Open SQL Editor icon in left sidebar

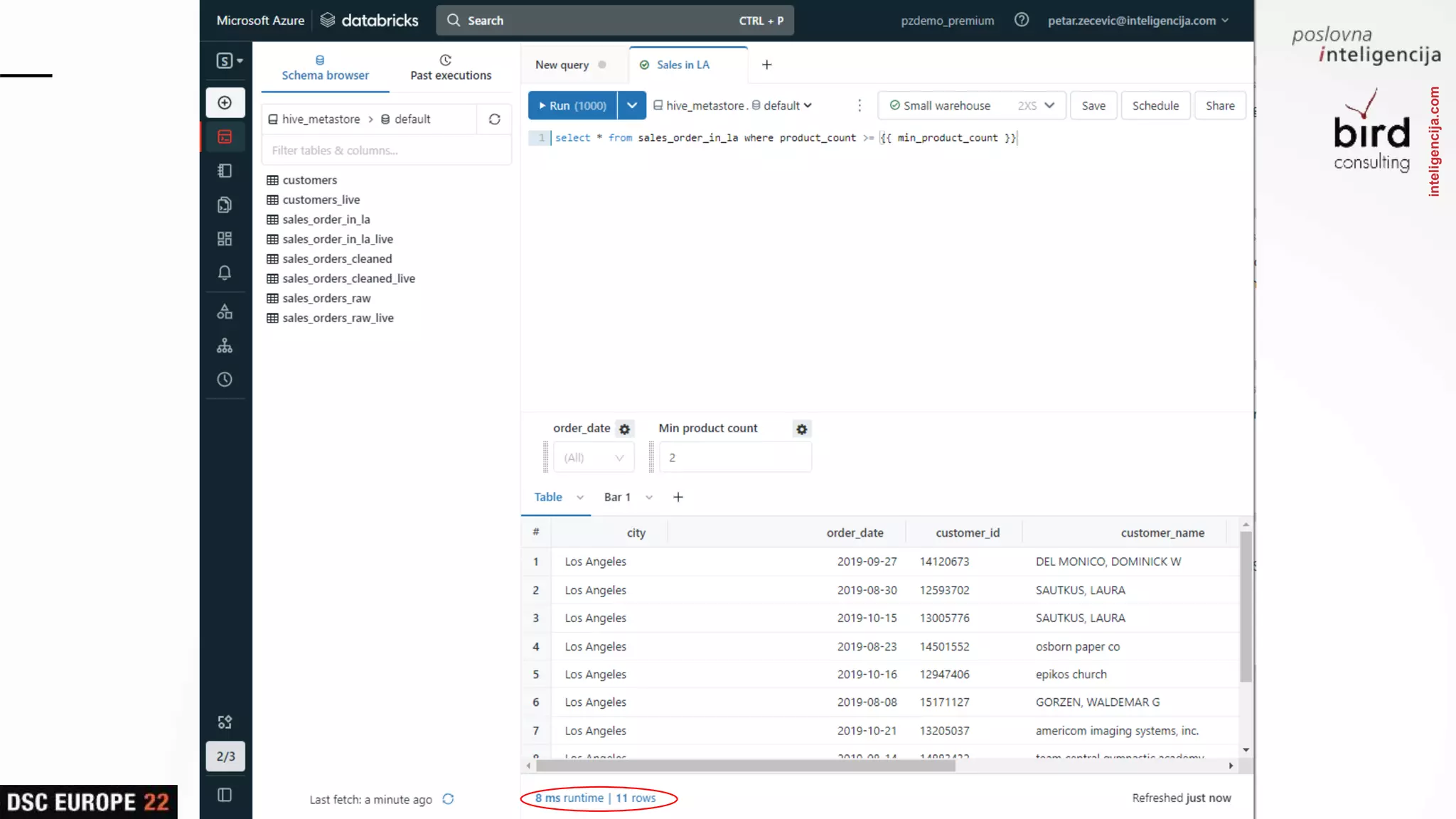(225, 136)
